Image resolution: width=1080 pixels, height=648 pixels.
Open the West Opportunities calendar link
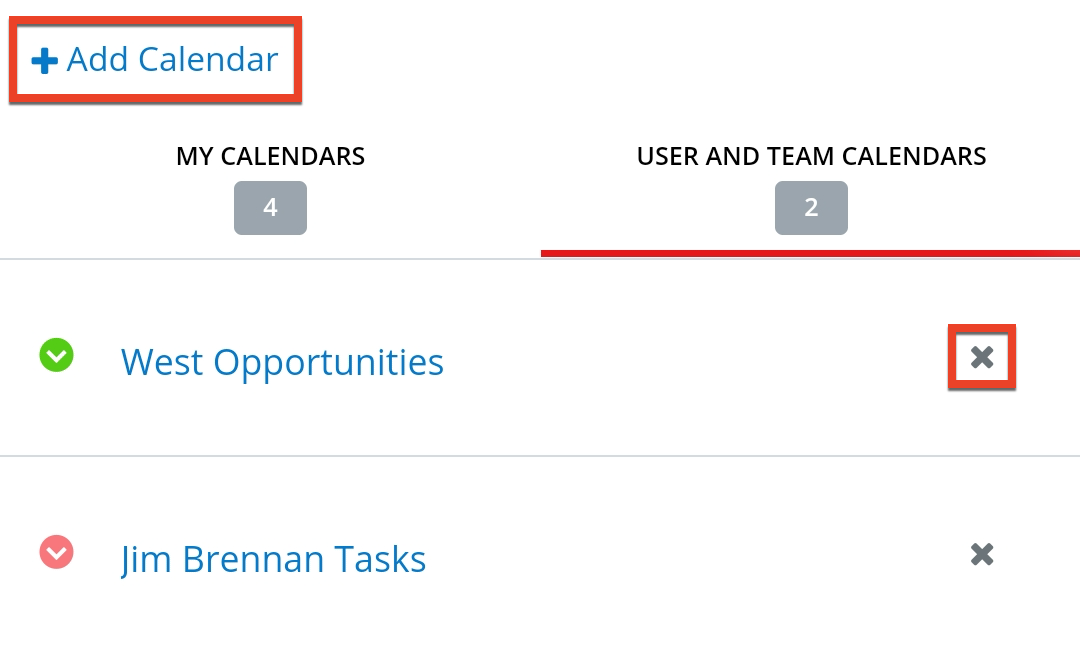coord(282,362)
